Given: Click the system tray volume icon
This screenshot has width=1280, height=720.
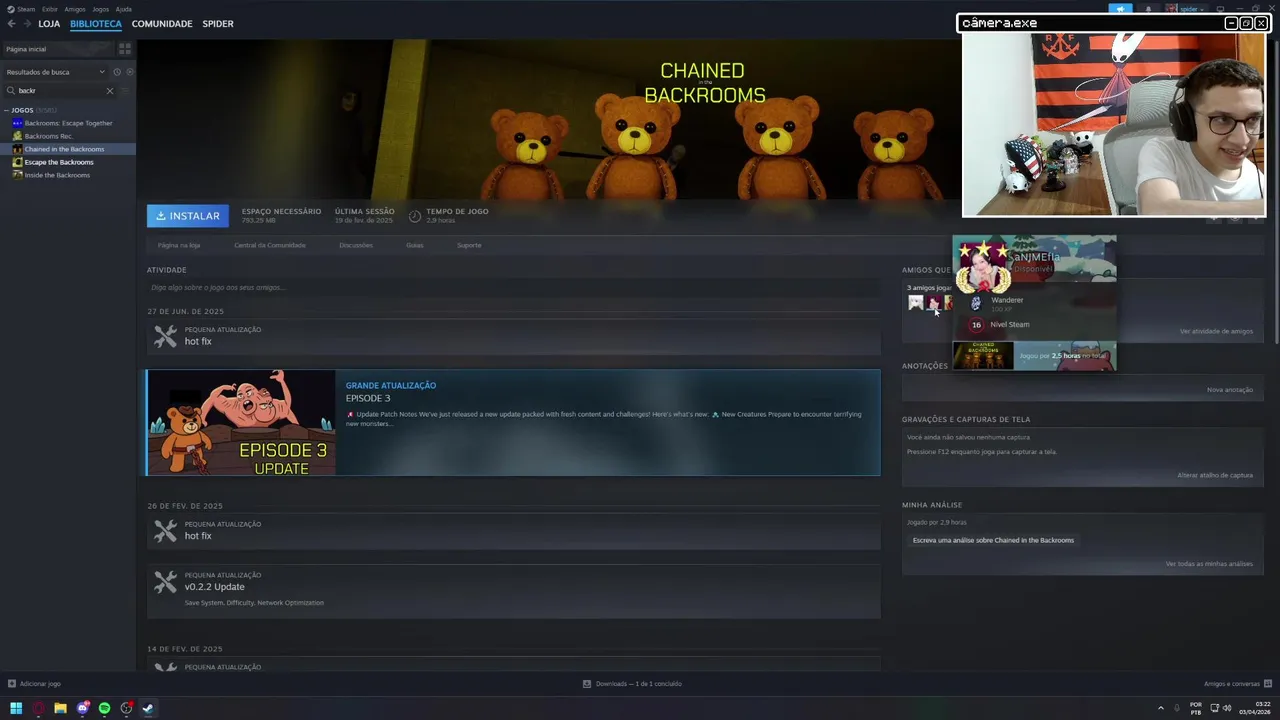Looking at the screenshot, I should 1227,708.
